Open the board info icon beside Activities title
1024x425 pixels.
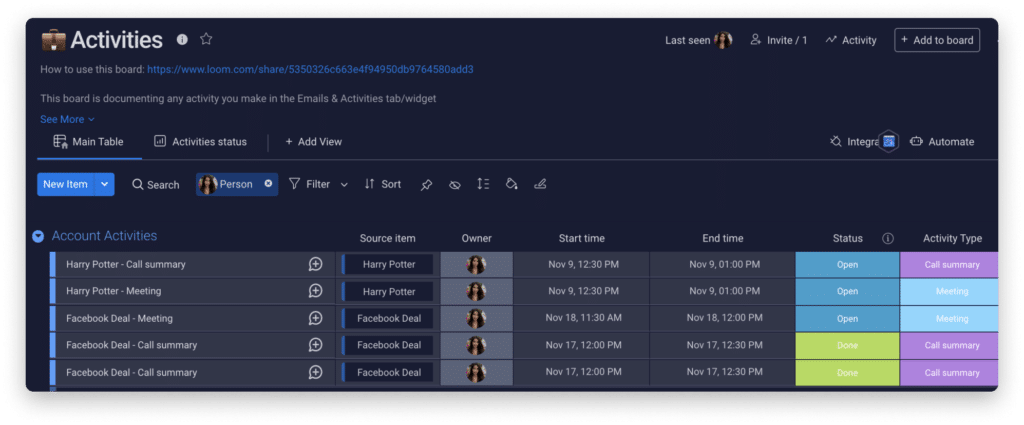pos(182,40)
